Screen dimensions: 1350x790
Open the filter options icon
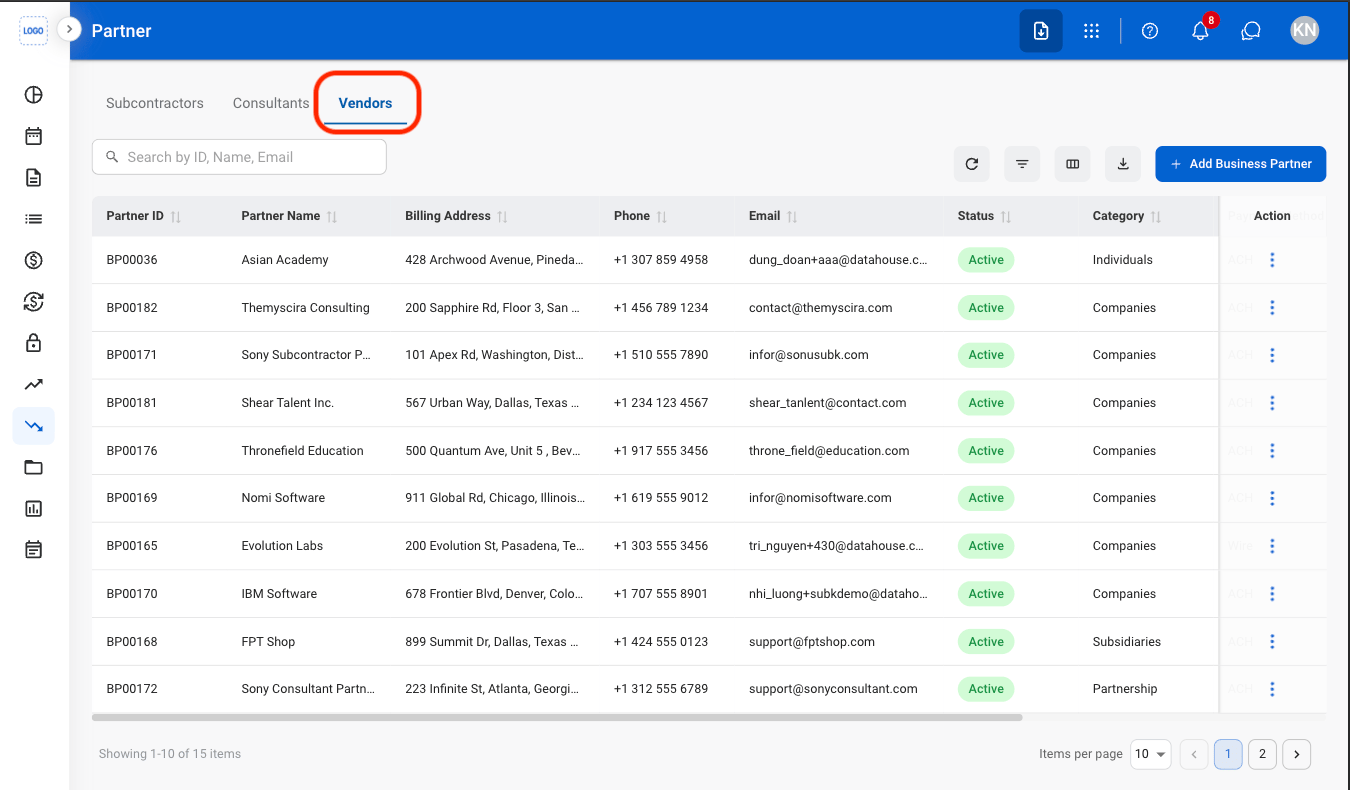pos(1022,164)
